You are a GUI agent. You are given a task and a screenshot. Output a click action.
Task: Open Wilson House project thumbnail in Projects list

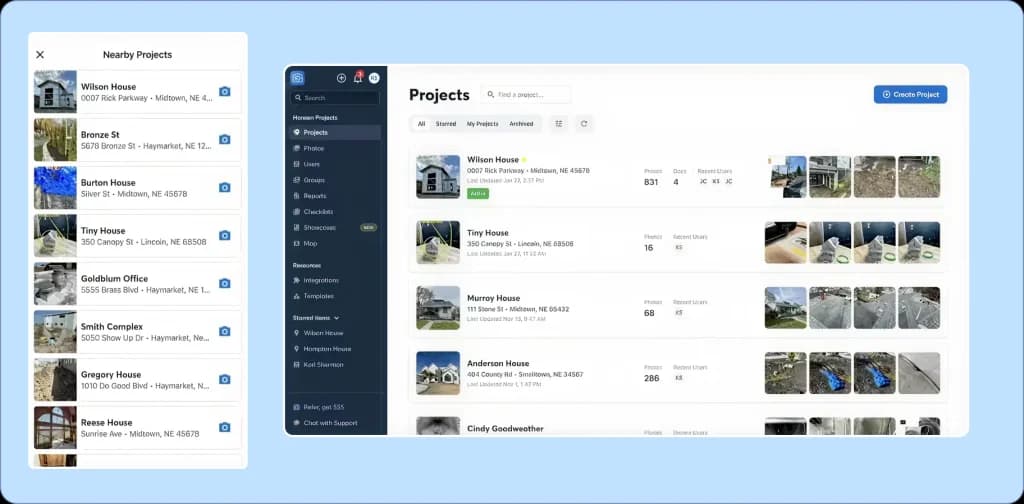click(438, 177)
